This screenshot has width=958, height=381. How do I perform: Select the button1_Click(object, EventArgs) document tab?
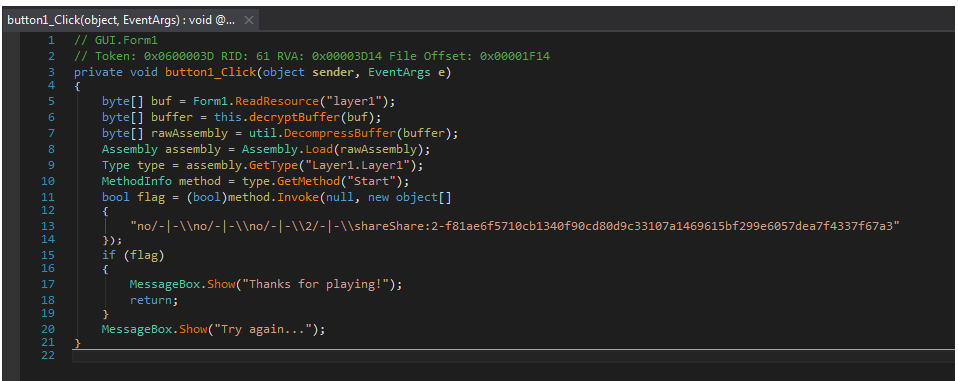click(x=121, y=20)
